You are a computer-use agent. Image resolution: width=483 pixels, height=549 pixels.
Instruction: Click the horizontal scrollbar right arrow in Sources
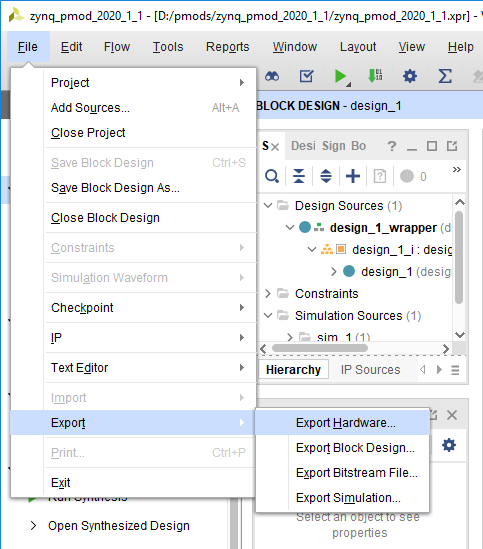[x=446, y=348]
